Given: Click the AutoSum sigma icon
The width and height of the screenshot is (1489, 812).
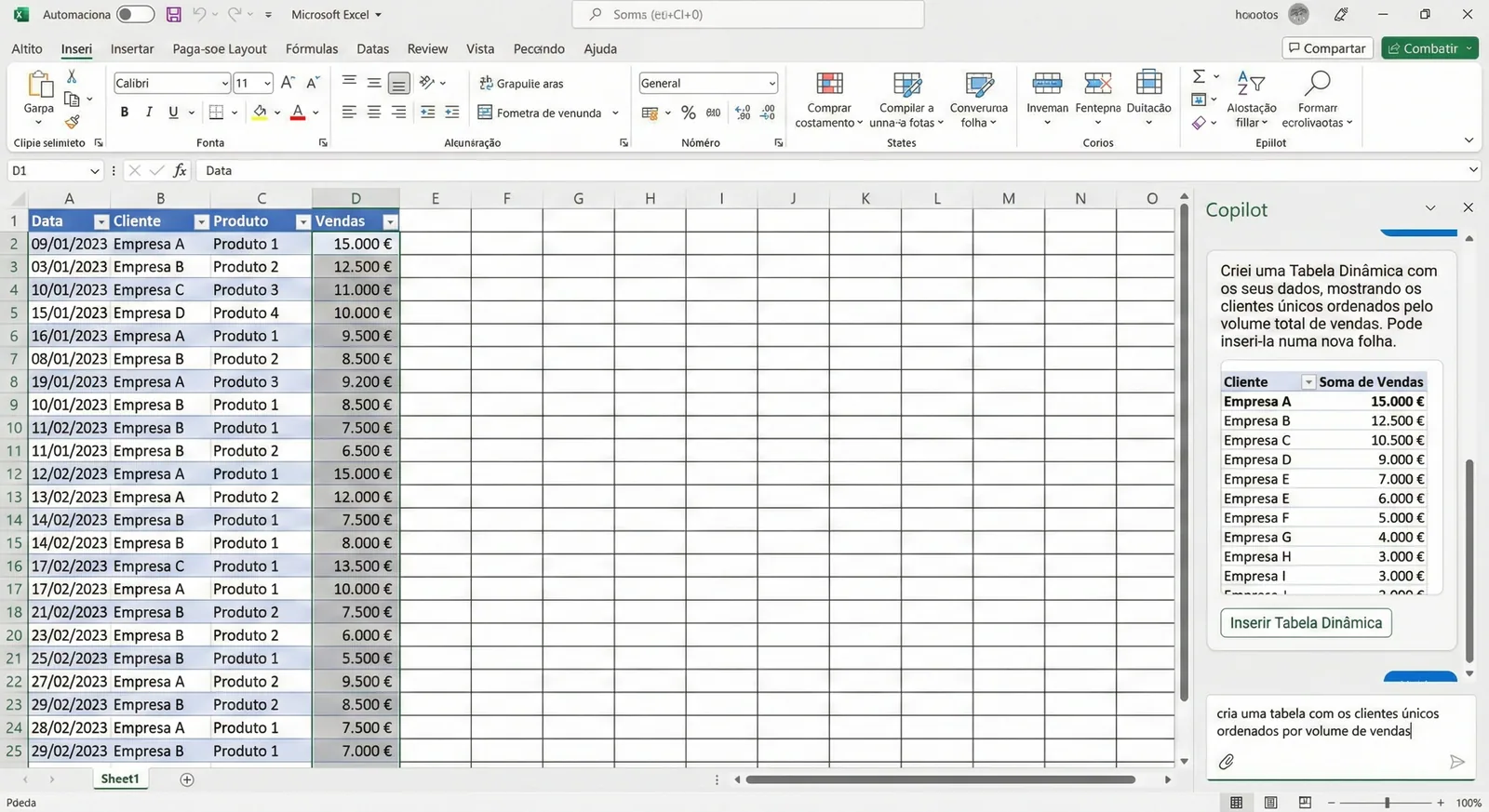Looking at the screenshot, I should pyautogui.click(x=1199, y=76).
